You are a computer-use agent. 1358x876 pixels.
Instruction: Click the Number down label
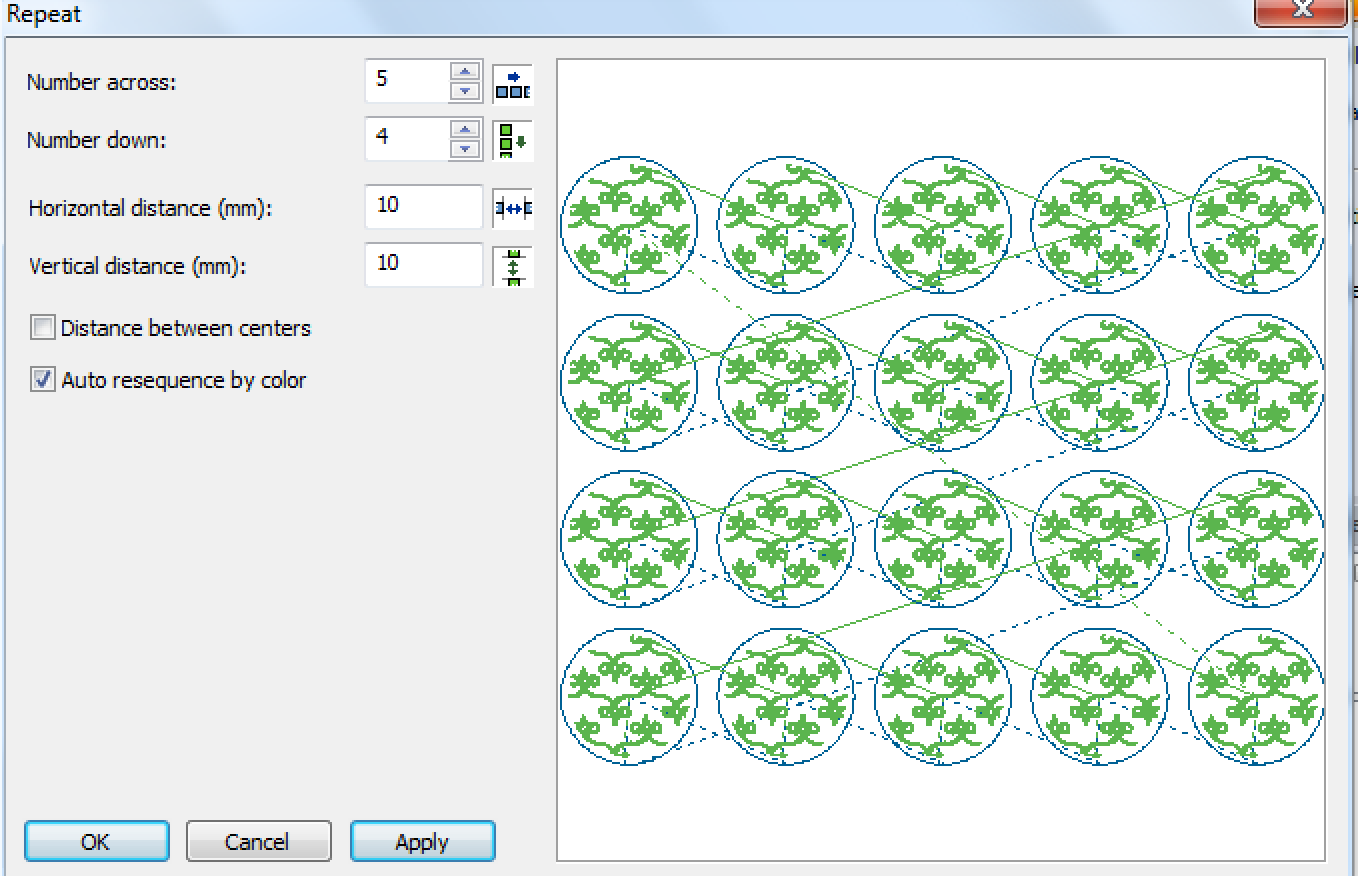(96, 140)
